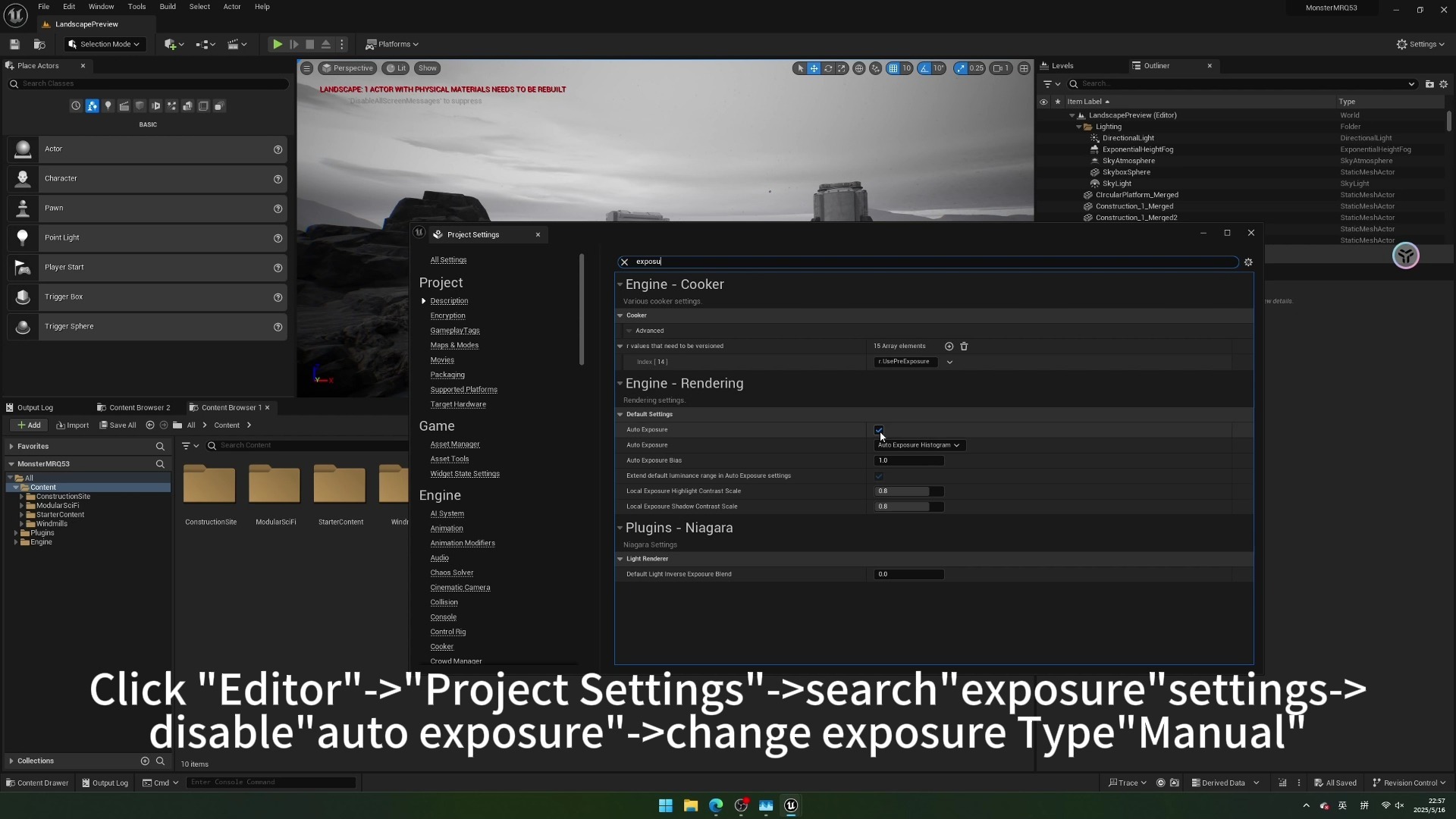The height and width of the screenshot is (819, 1456).
Task: Adjust the Auto Exposure Bias value slider
Action: click(x=909, y=461)
